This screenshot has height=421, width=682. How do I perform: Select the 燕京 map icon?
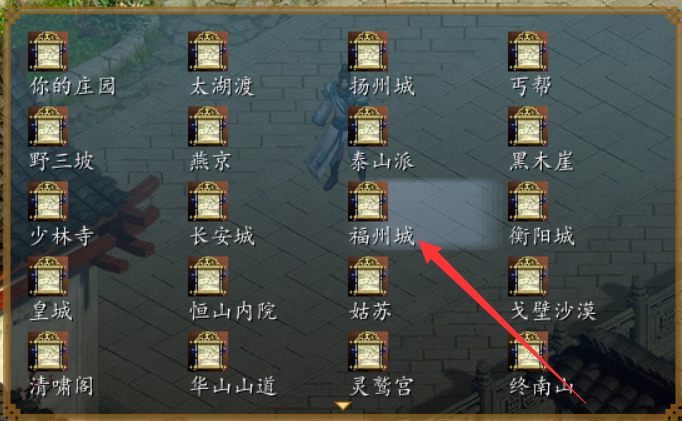[208, 126]
